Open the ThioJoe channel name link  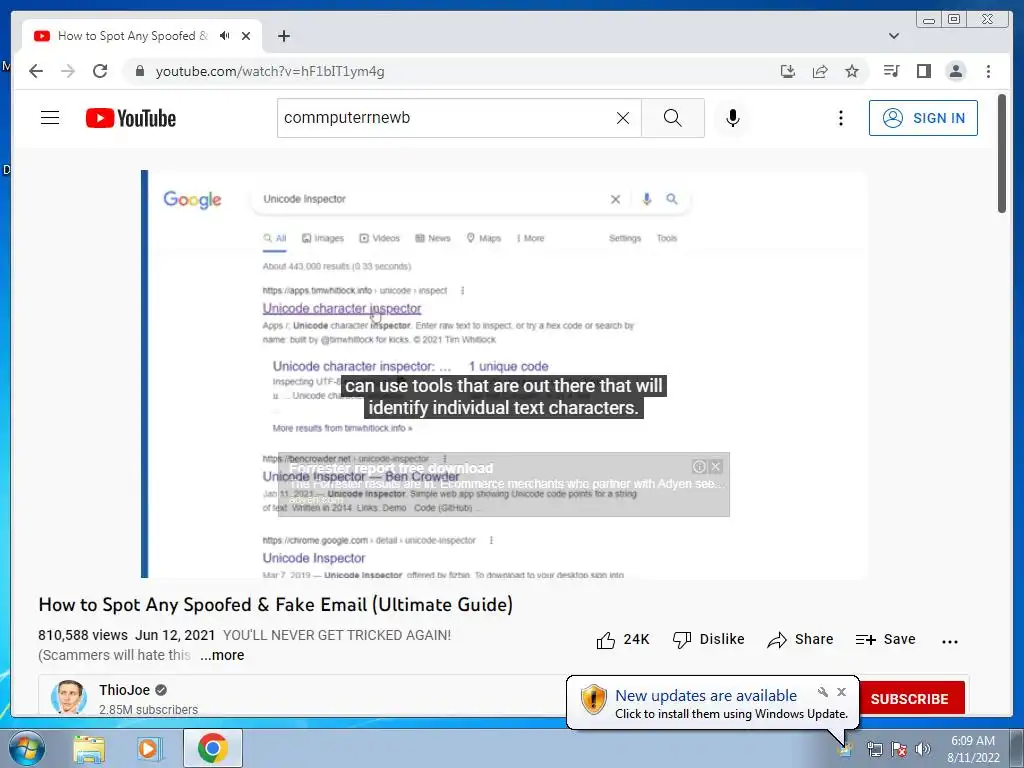click(125, 690)
